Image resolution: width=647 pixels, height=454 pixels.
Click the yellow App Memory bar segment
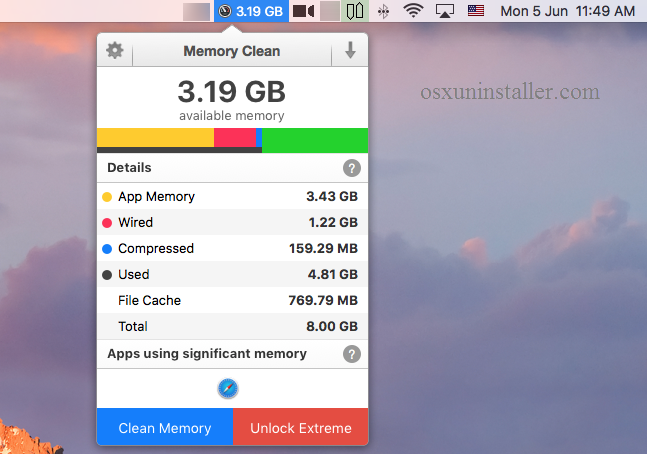coord(155,138)
